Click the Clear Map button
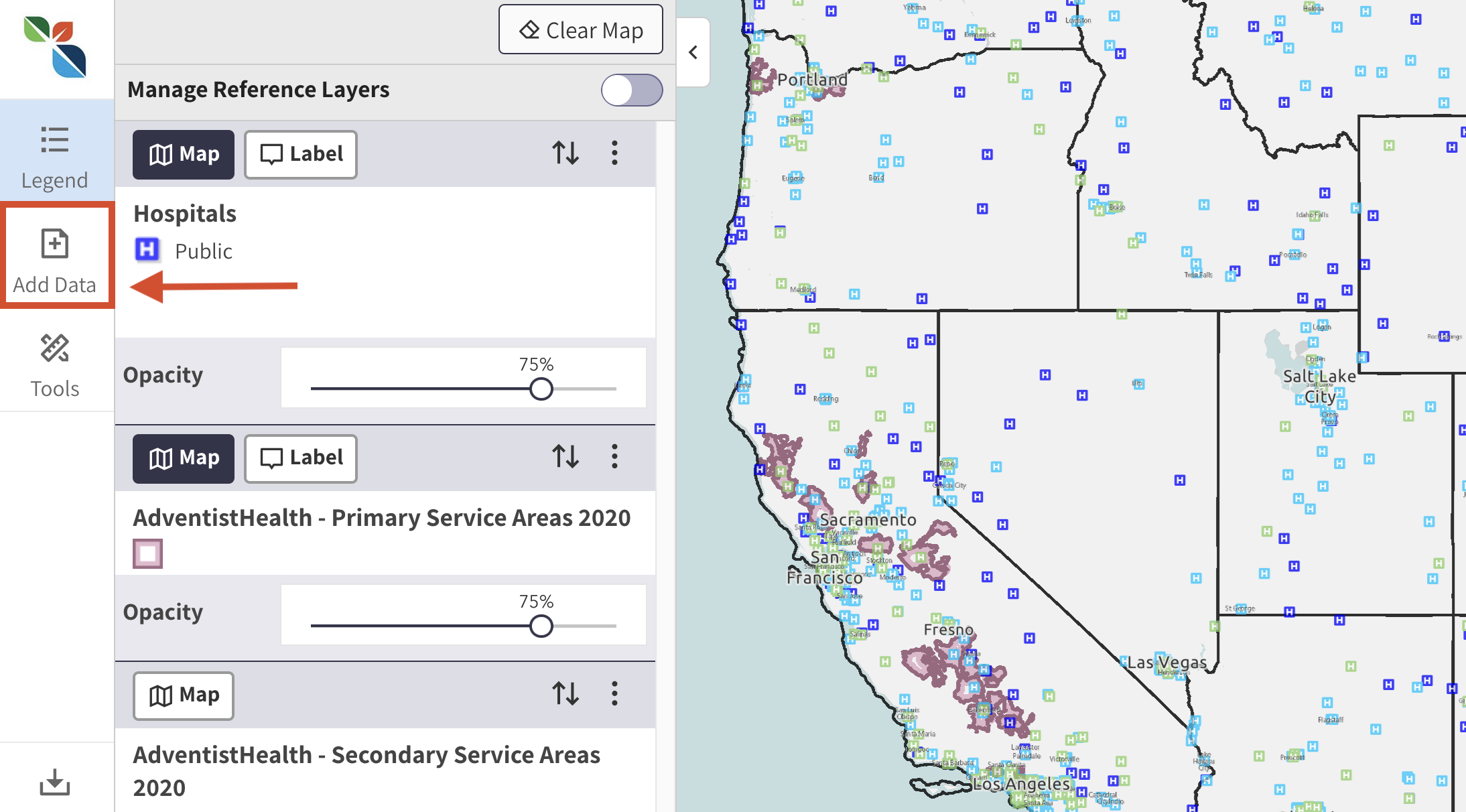This screenshot has width=1466, height=812. click(580, 29)
